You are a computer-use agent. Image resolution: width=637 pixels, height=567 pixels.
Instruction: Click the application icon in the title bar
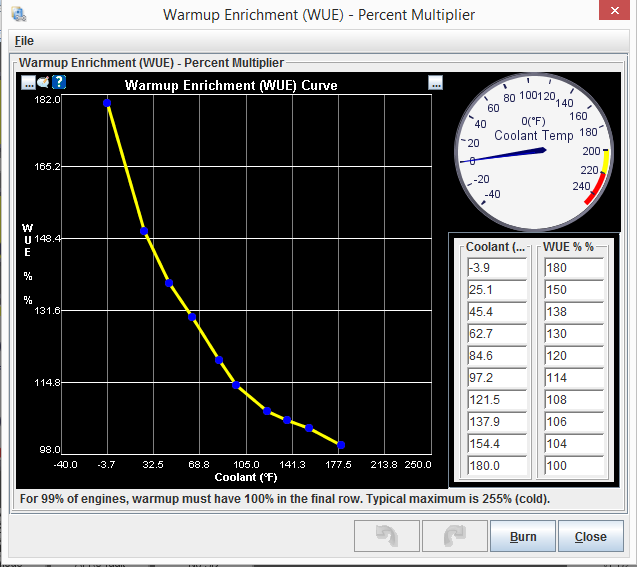(x=19, y=15)
